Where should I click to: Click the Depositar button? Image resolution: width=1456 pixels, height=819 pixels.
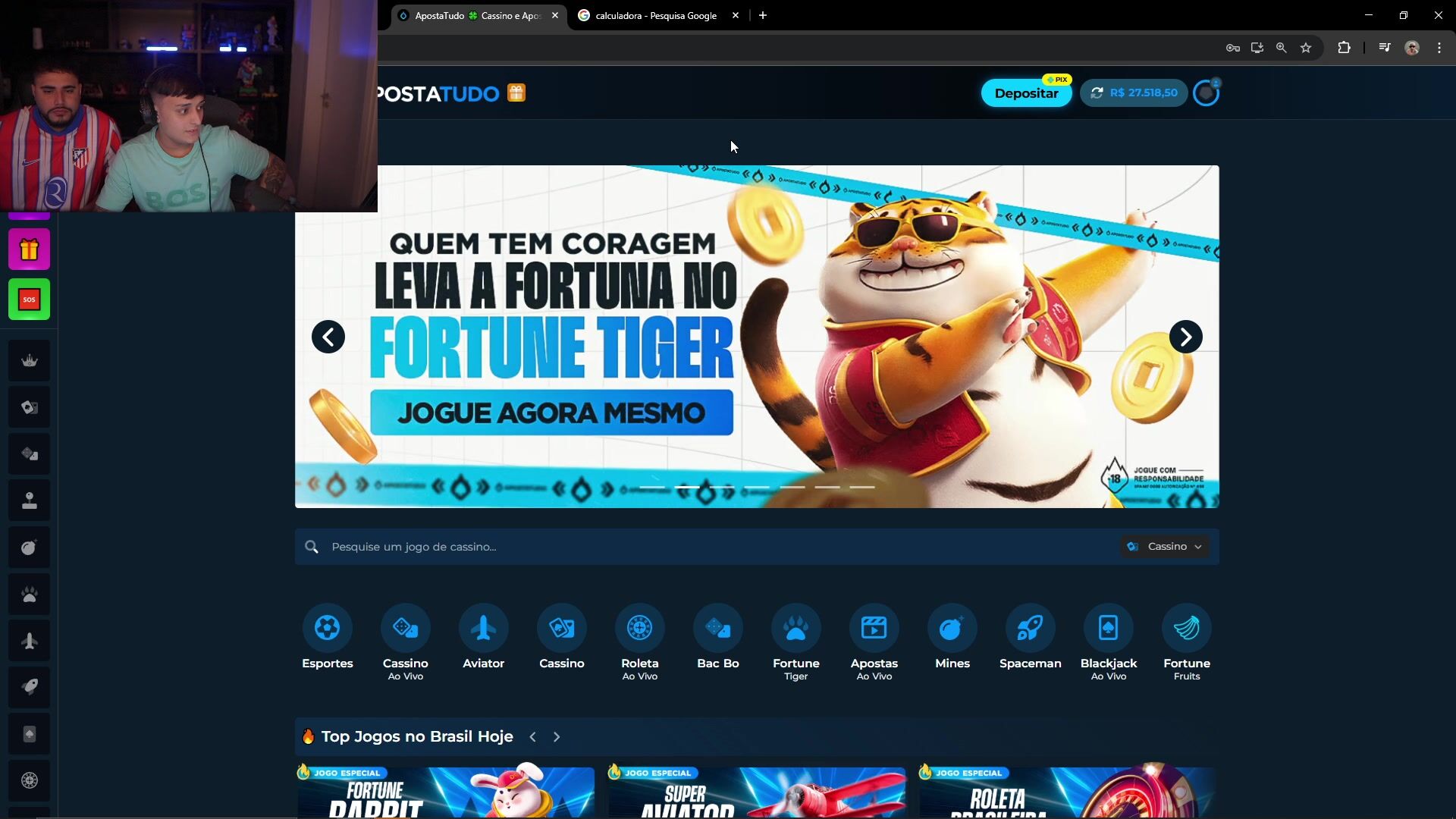coord(1026,93)
